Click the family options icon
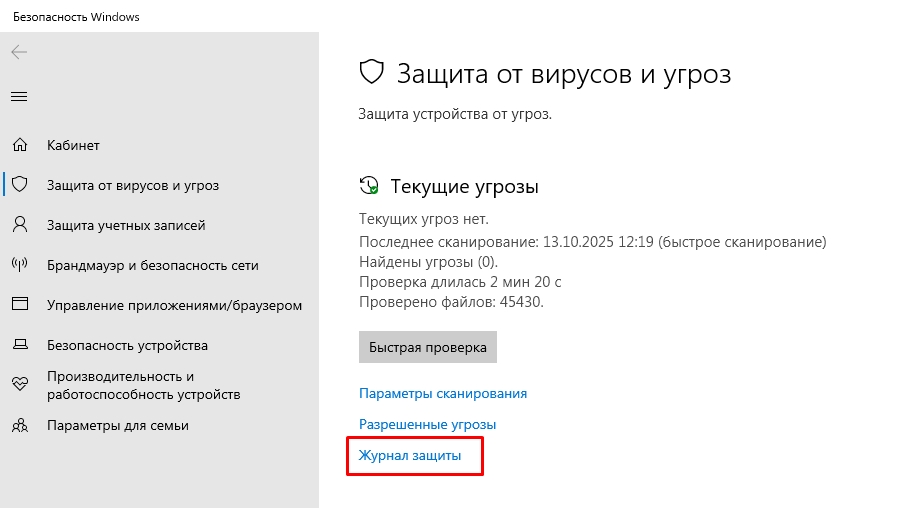The image size is (915, 508). point(20,425)
